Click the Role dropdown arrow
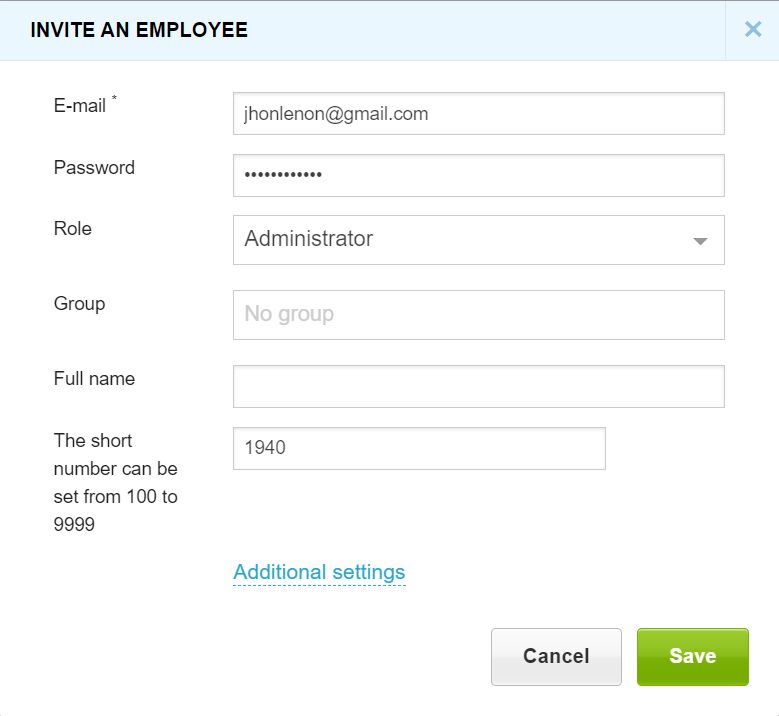779x716 pixels. coord(700,241)
